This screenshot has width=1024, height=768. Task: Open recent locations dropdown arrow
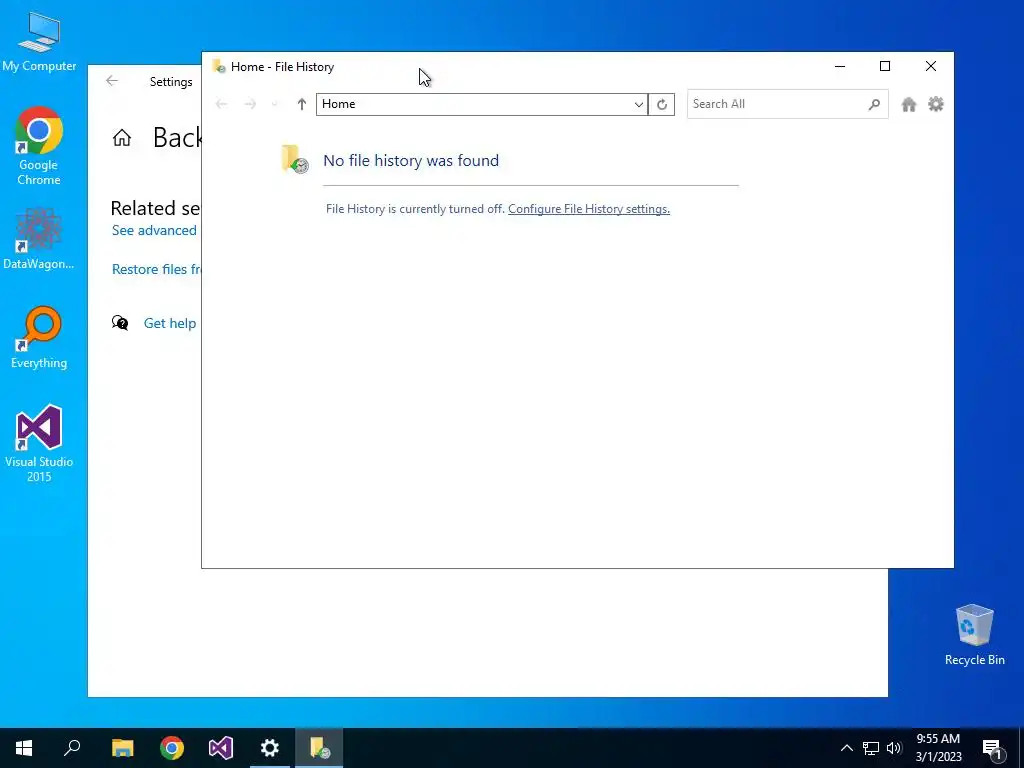(274, 104)
